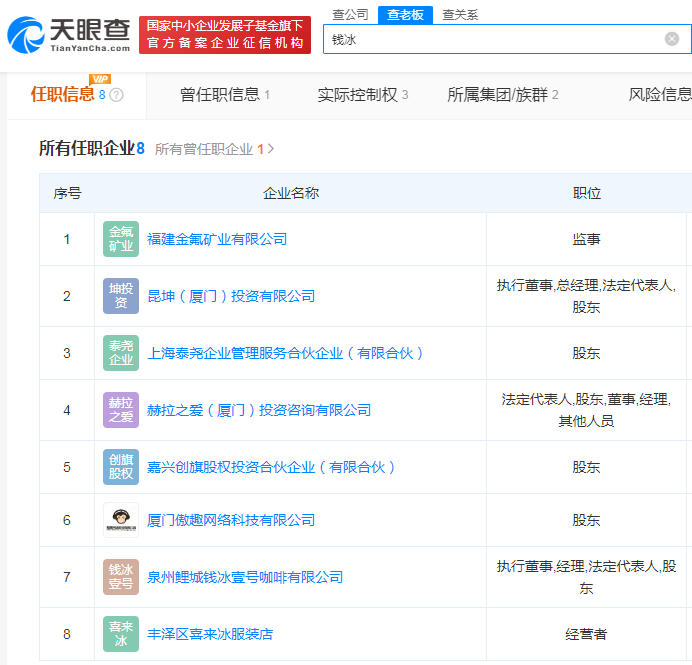The image size is (692, 665).
Task: Click the 钱冰壹号 company logo icon
Action: 121,577
